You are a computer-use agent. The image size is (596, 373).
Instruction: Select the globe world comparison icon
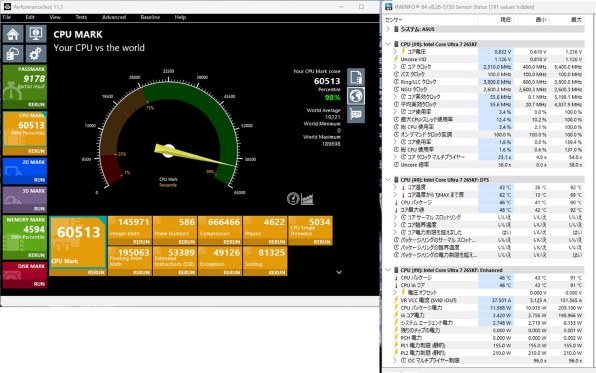click(x=356, y=96)
